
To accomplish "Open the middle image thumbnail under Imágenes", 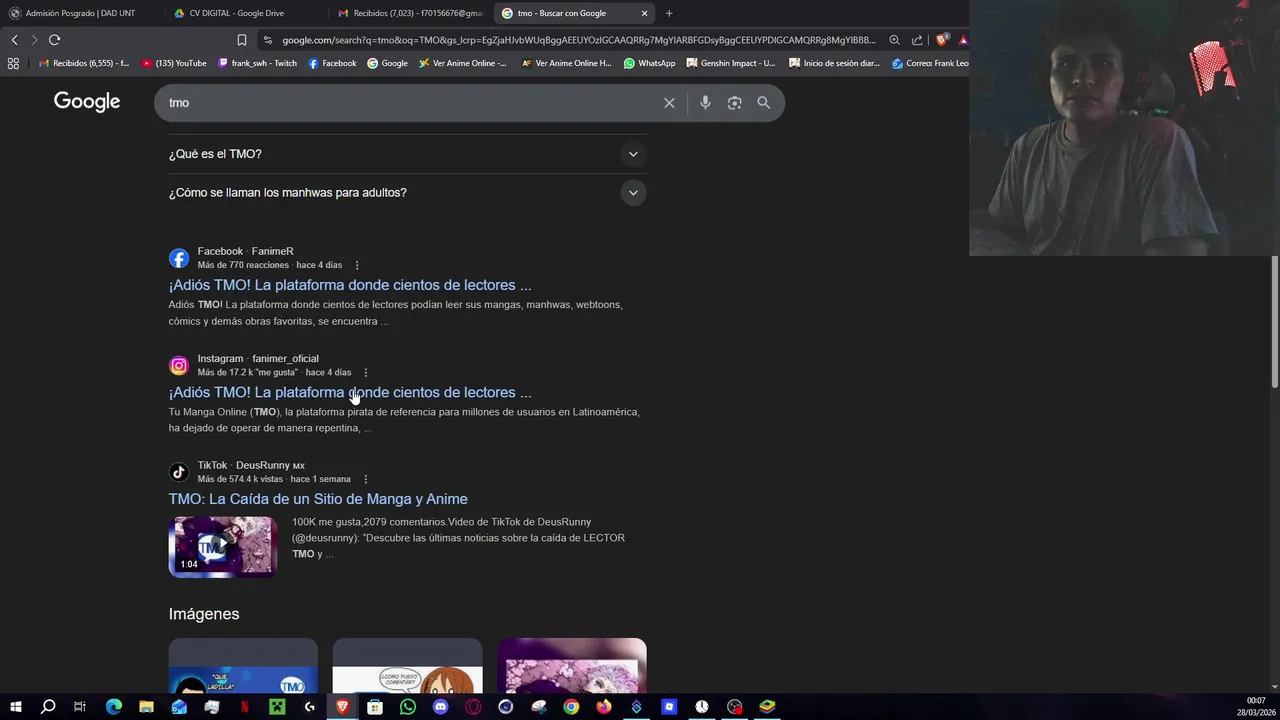I will point(407,666).
